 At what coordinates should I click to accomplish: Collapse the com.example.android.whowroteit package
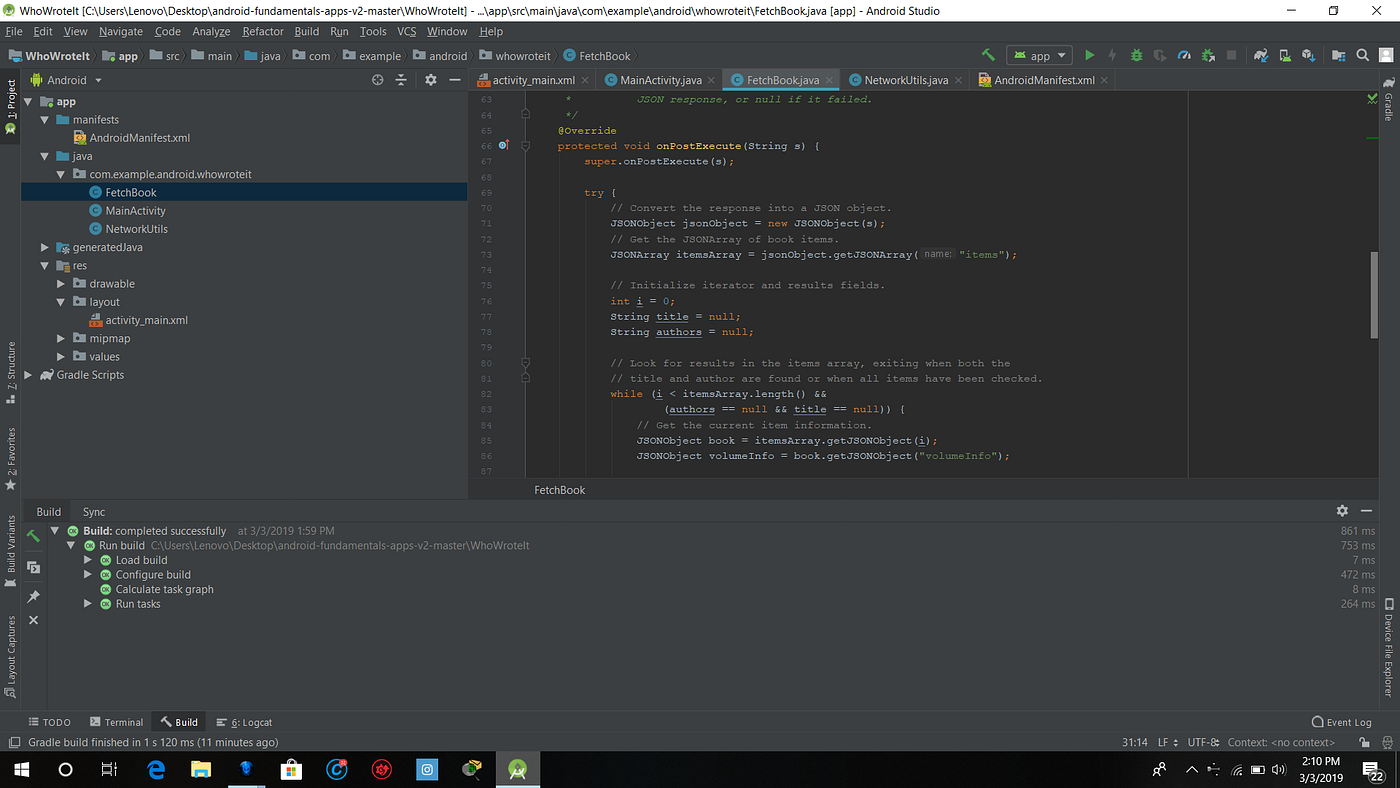60,173
